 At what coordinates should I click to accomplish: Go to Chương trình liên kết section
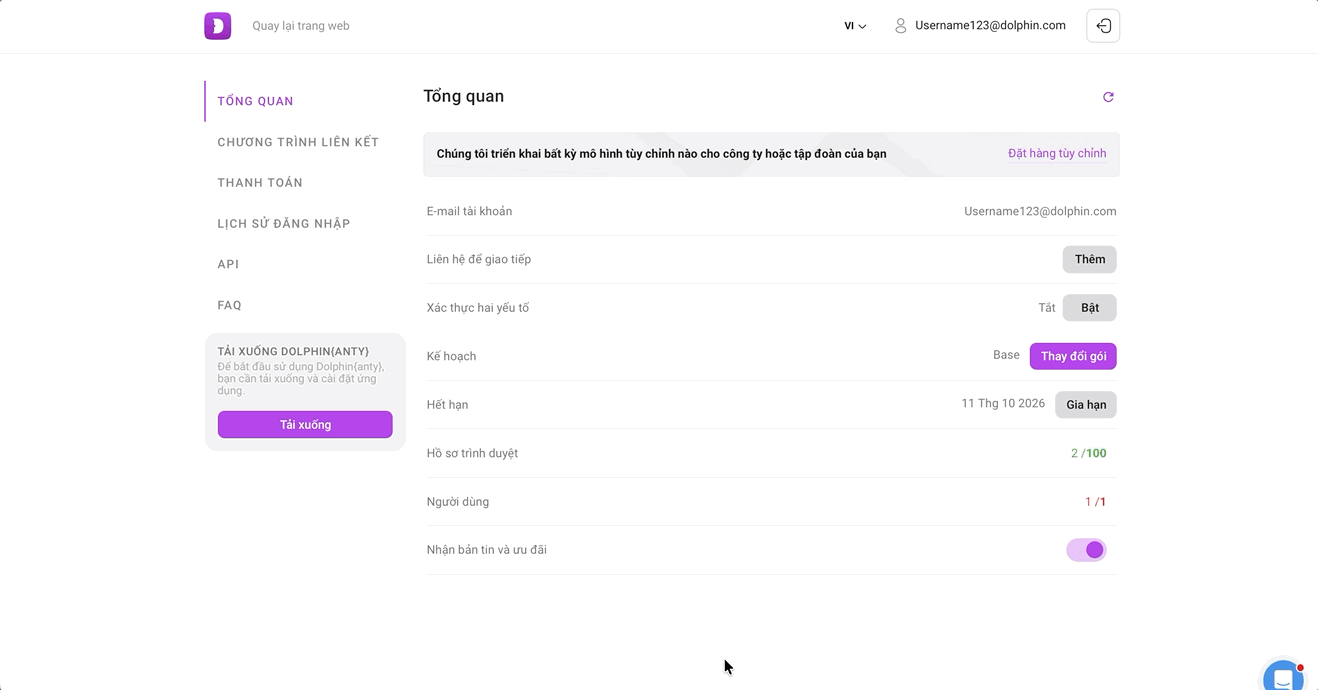click(x=298, y=142)
